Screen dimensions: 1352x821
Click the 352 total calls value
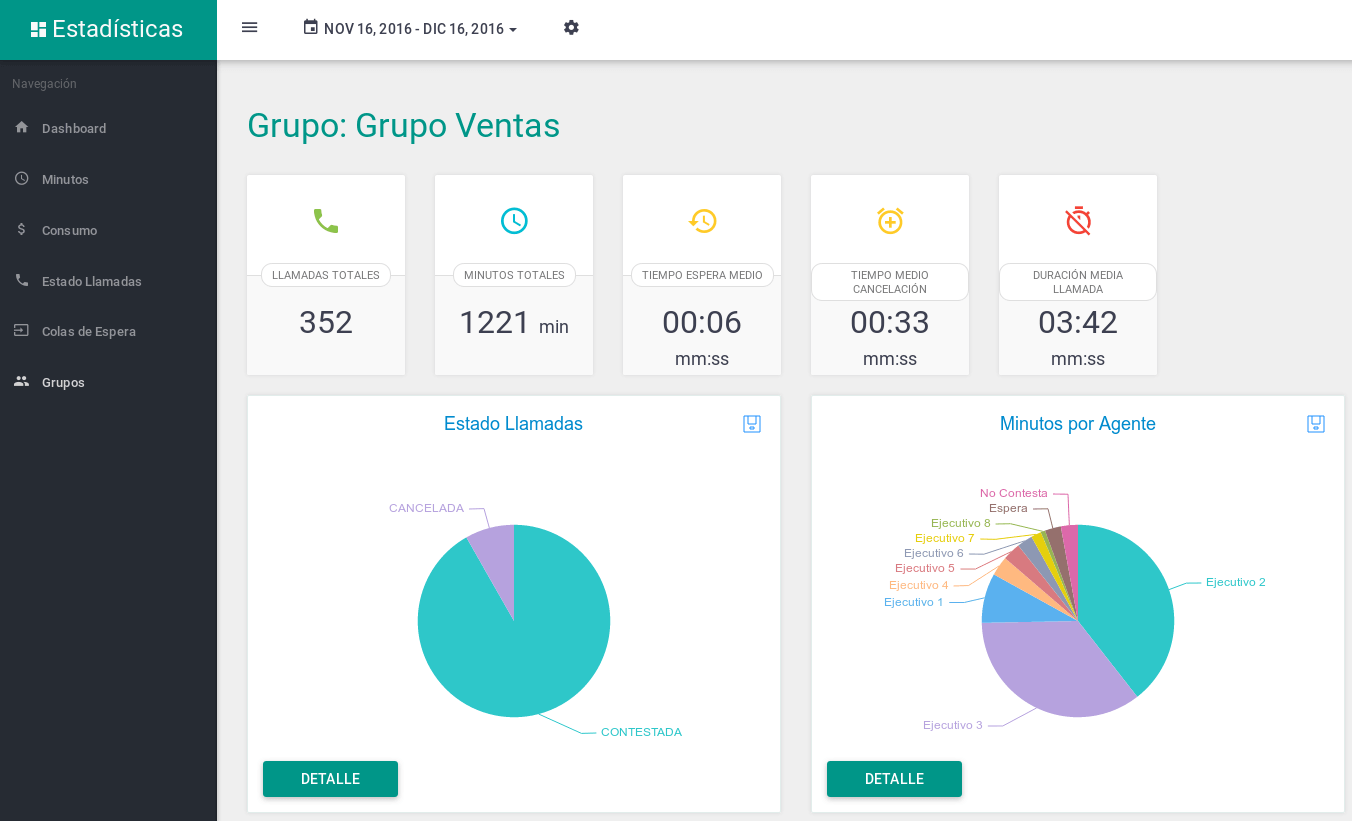[326, 323]
